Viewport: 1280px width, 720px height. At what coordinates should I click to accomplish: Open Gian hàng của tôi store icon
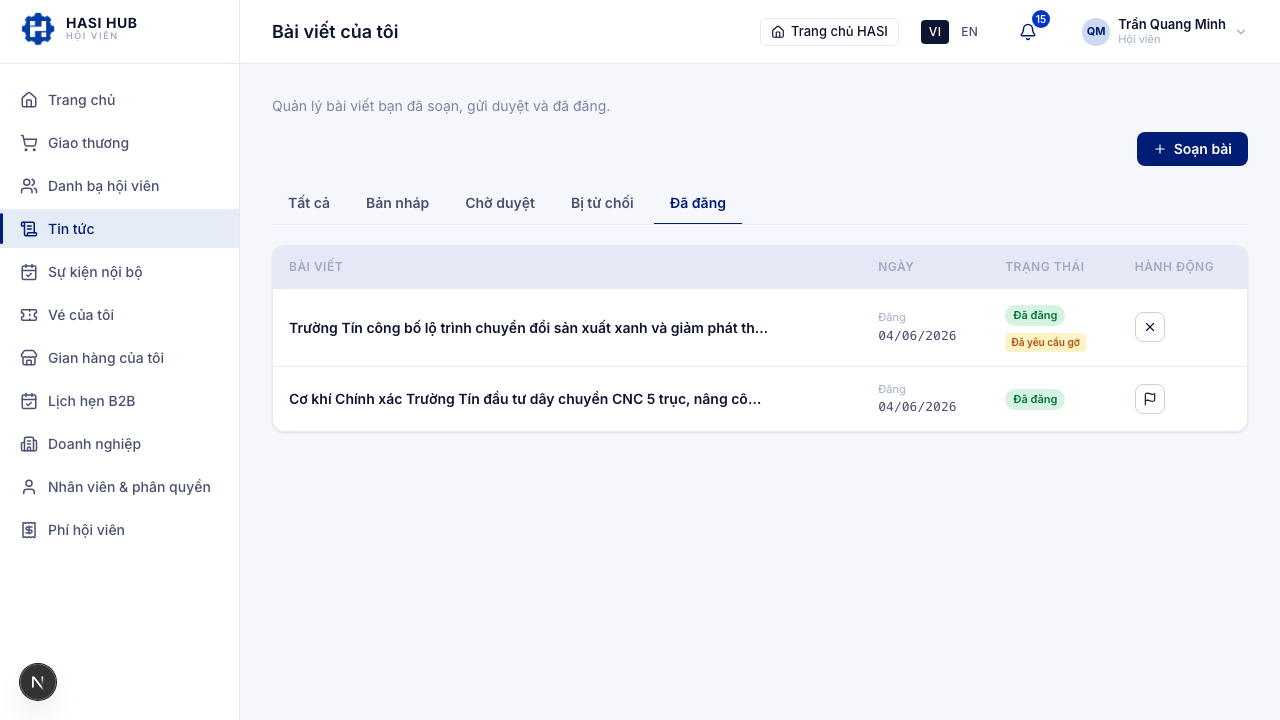pyautogui.click(x=29, y=358)
